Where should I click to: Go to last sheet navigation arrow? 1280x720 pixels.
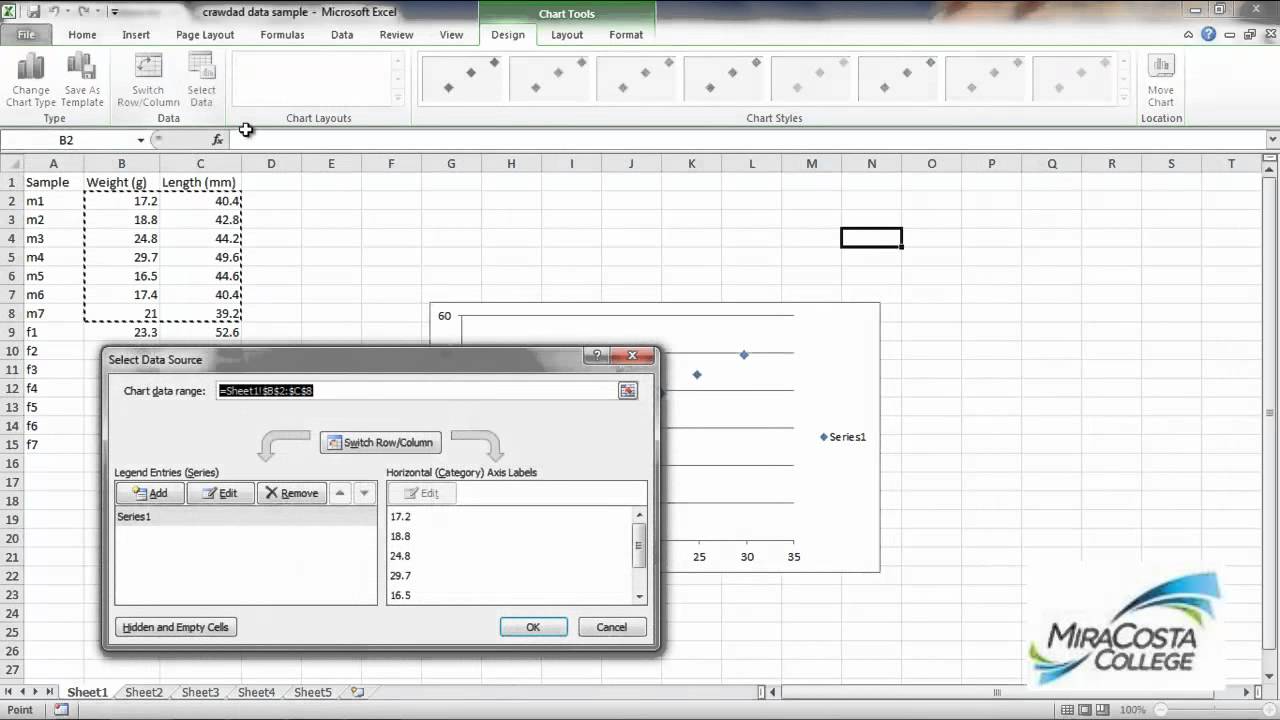pos(49,692)
